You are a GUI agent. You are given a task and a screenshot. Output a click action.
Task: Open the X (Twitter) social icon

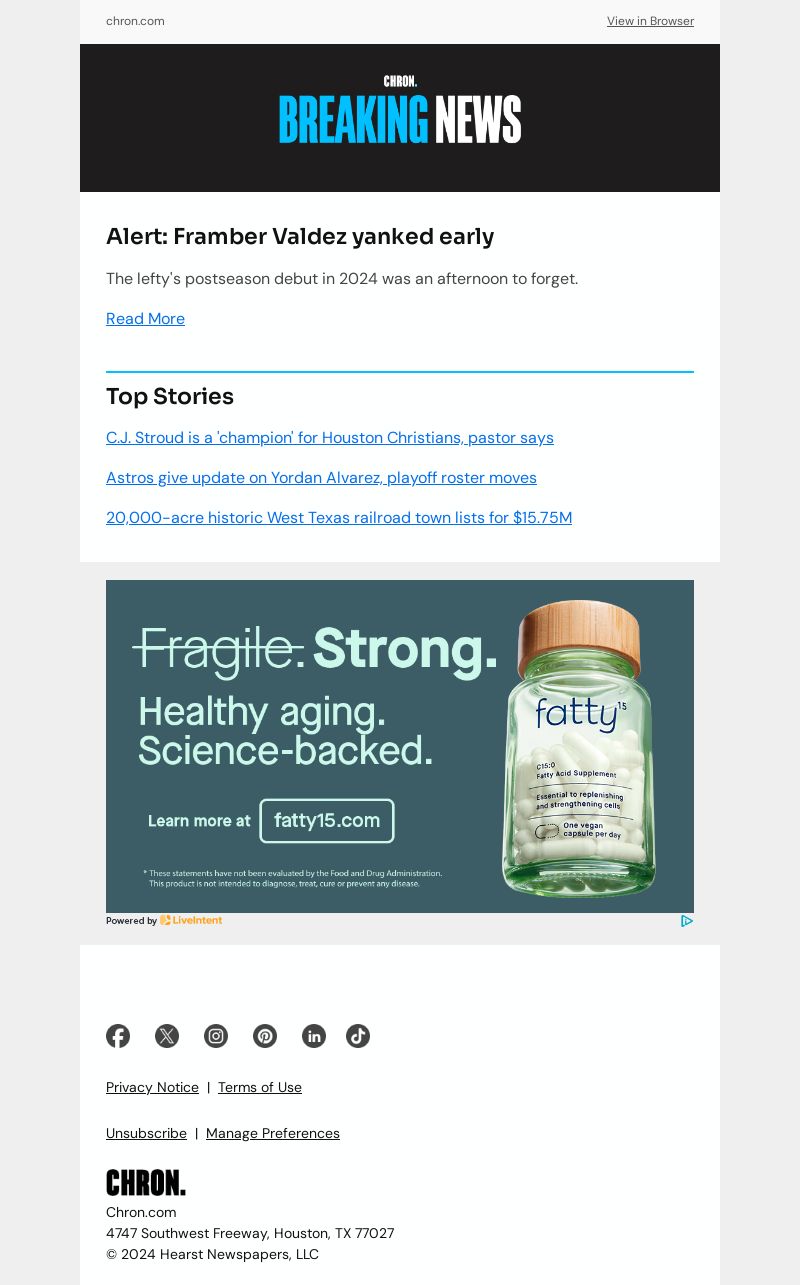click(x=167, y=1036)
